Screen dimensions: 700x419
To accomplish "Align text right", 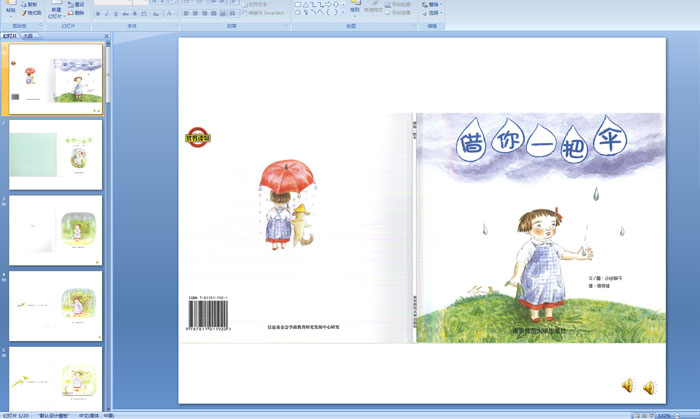I will pyautogui.click(x=204, y=13).
